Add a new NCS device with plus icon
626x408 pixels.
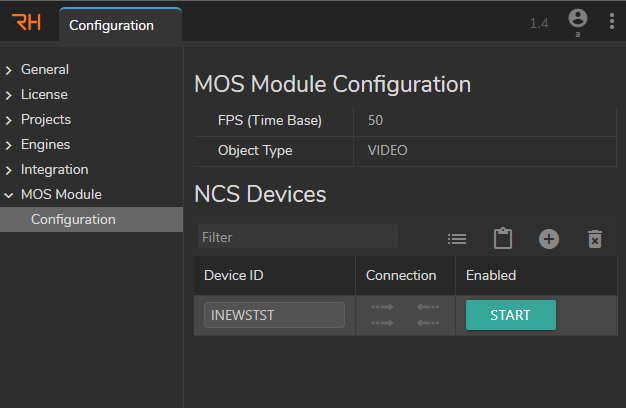[x=549, y=239]
